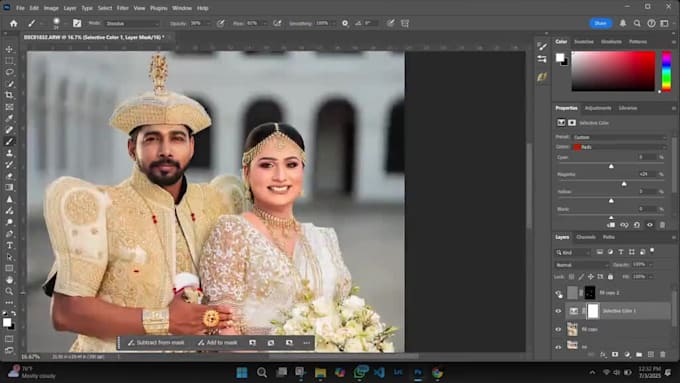The width and height of the screenshot is (680, 383).
Task: Toggle pixel layer filter in Layers panel
Action: click(599, 252)
